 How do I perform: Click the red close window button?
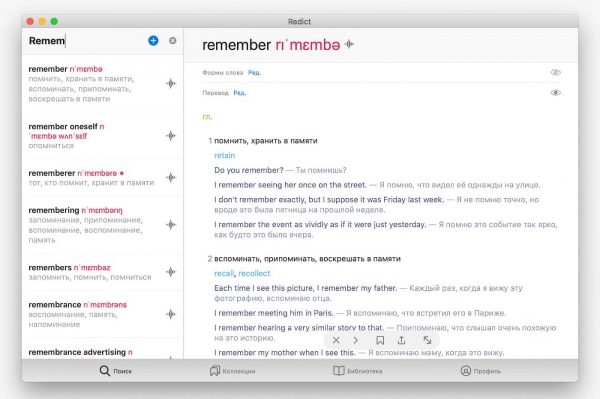coord(30,21)
